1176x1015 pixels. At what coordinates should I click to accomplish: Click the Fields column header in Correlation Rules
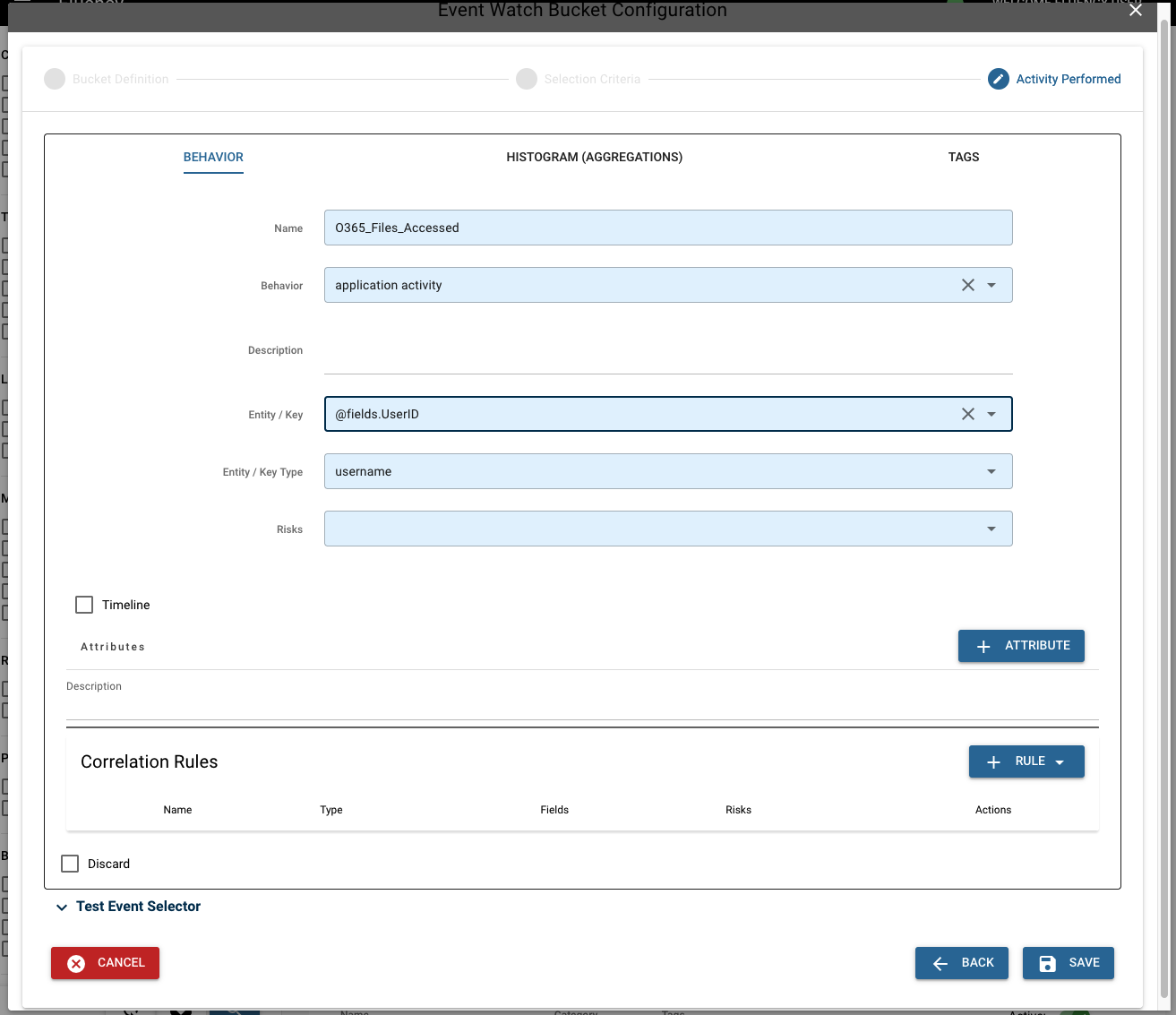pyautogui.click(x=554, y=810)
